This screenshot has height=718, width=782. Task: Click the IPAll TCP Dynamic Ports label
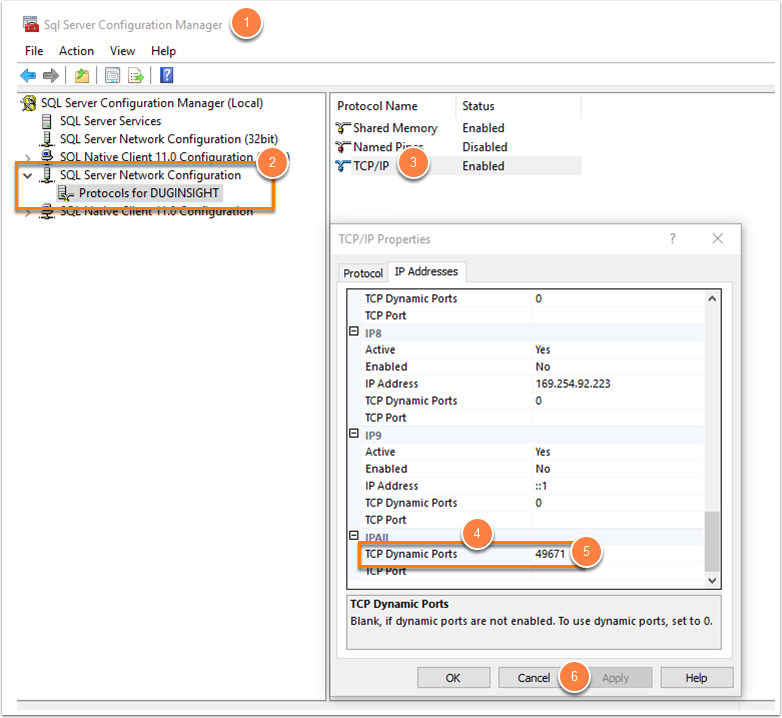411,554
